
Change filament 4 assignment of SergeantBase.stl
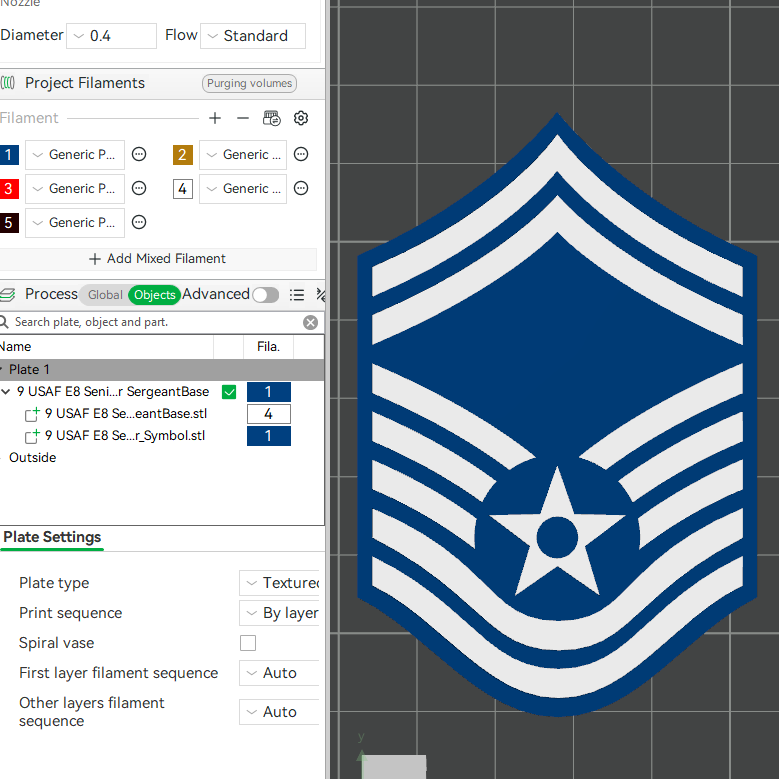pos(269,414)
